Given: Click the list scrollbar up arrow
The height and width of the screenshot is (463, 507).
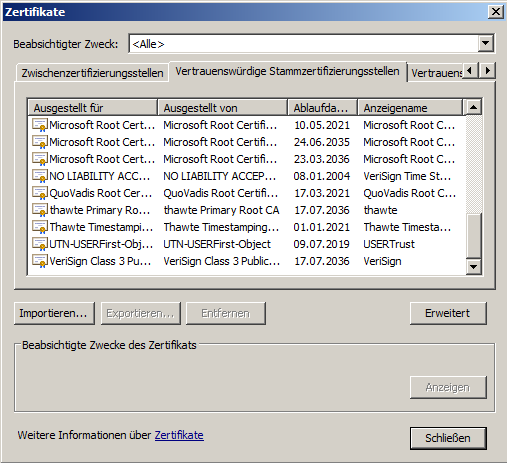Looking at the screenshot, I should [473, 107].
